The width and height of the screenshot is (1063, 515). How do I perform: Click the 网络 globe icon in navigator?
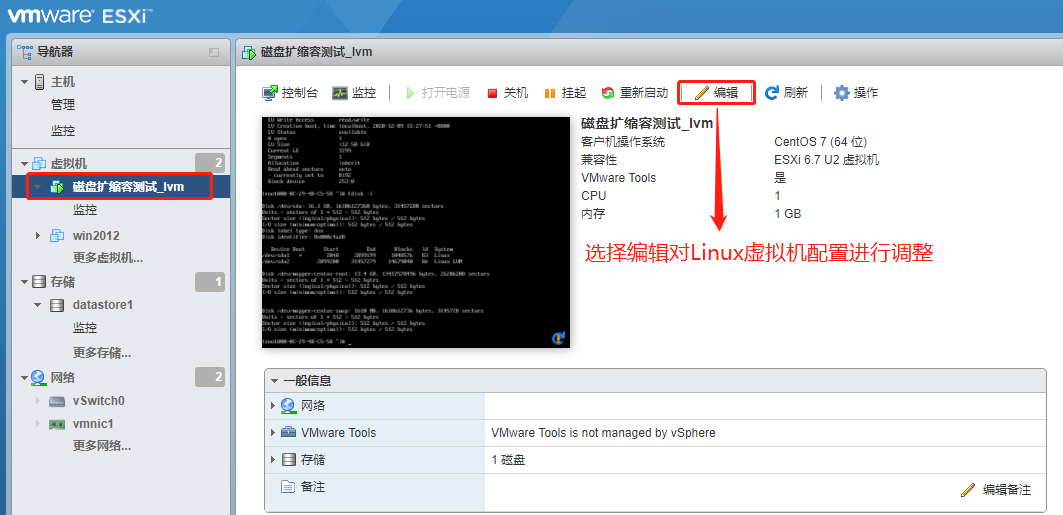point(39,377)
